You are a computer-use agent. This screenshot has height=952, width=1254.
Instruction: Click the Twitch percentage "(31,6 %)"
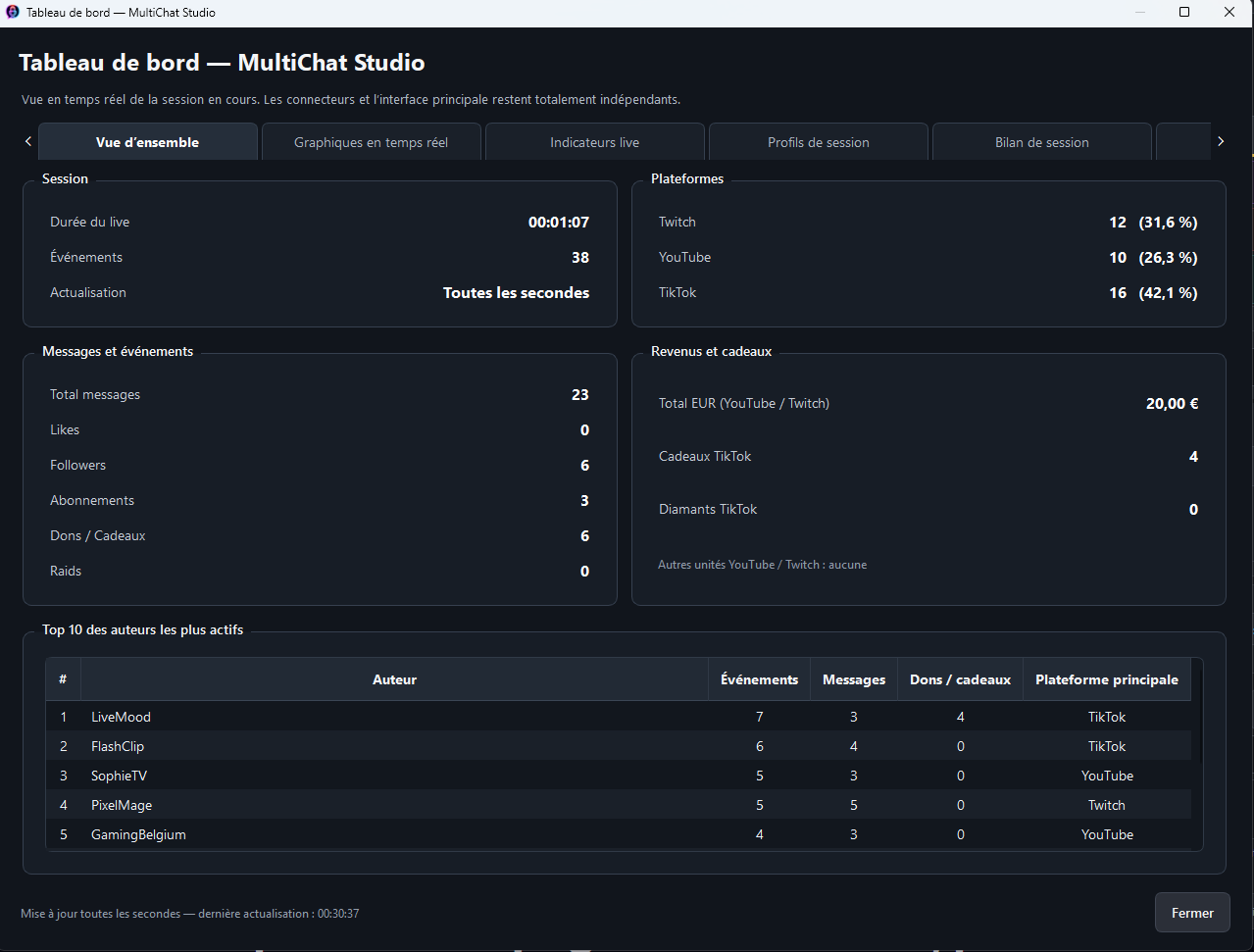coord(1169,223)
